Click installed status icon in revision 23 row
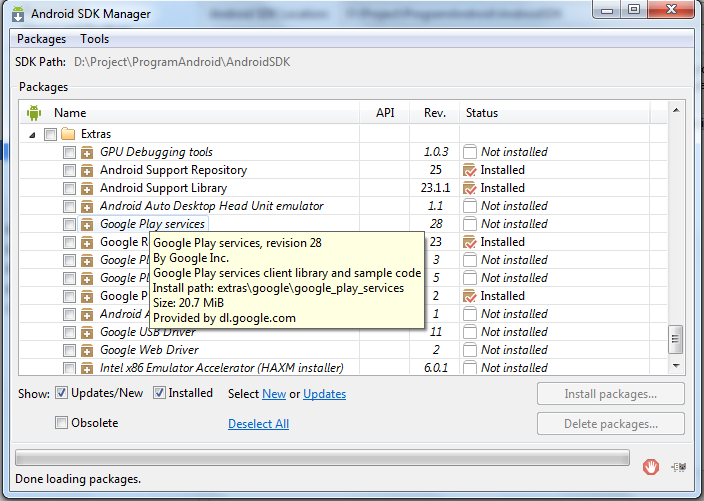 [470, 242]
